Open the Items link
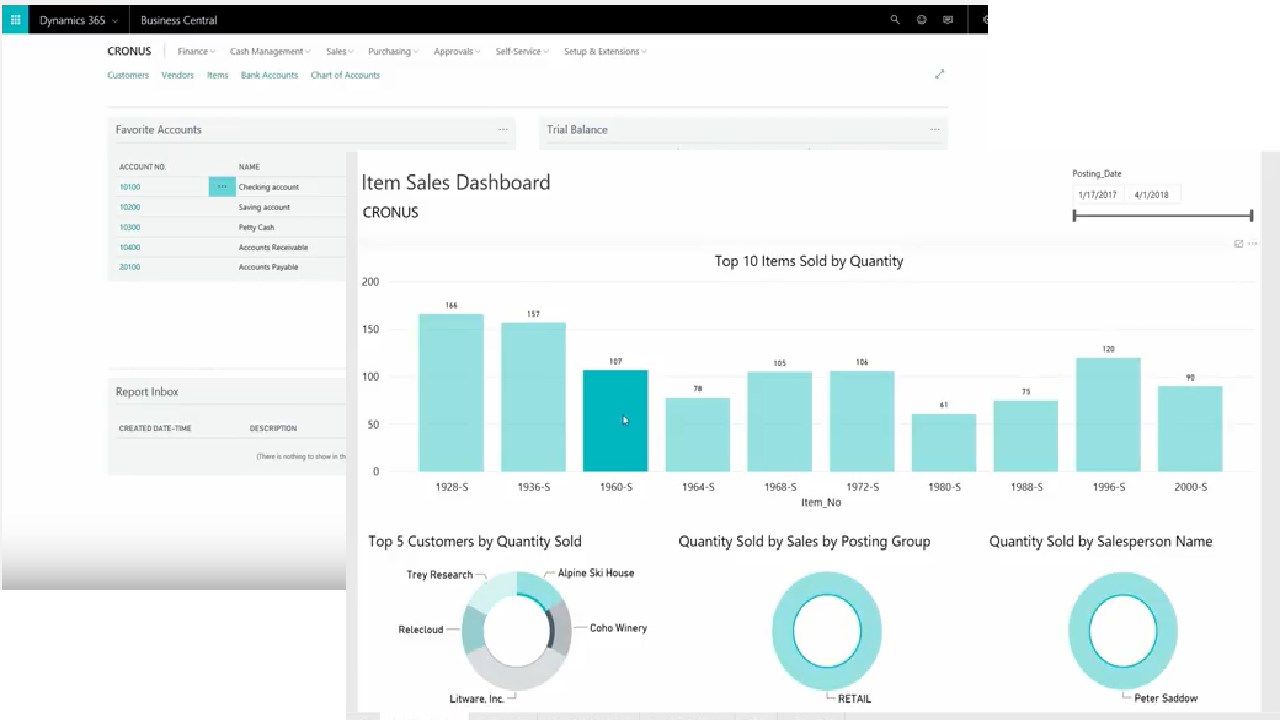 (x=217, y=76)
